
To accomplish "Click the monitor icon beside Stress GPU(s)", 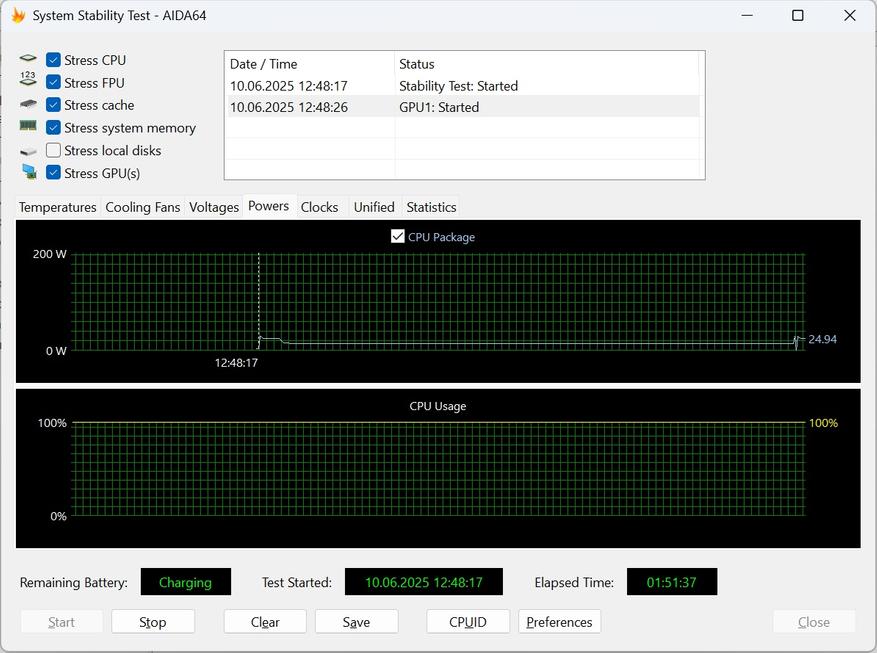I will (x=29, y=172).
